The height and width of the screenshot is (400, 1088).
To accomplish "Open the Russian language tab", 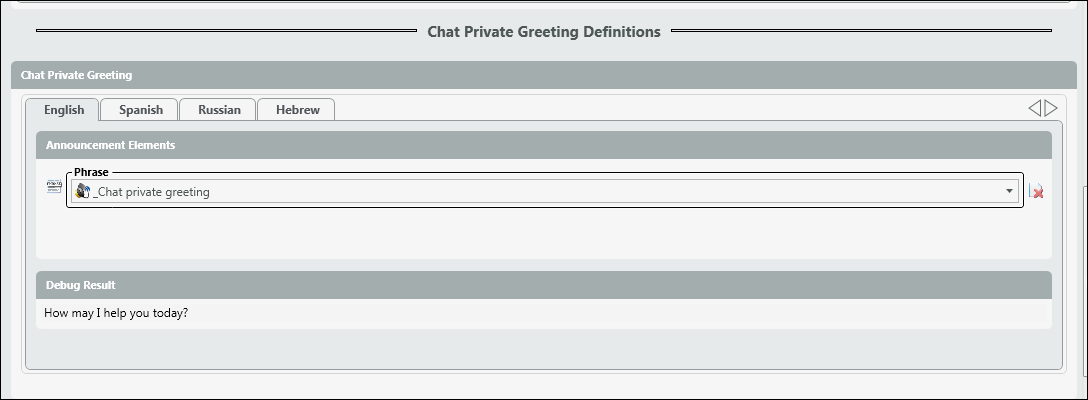I will 219,110.
